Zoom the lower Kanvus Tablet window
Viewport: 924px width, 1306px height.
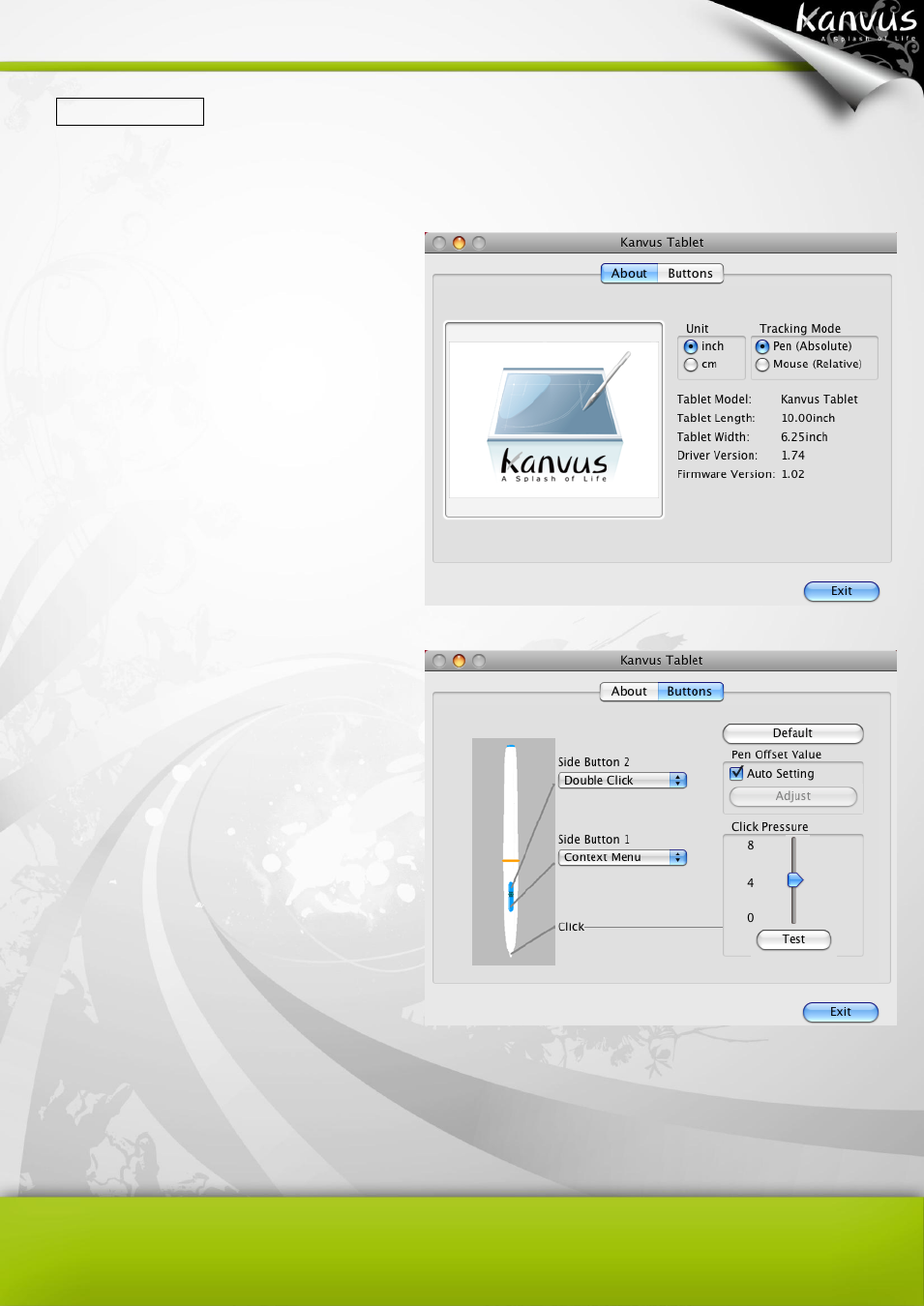pos(478,661)
